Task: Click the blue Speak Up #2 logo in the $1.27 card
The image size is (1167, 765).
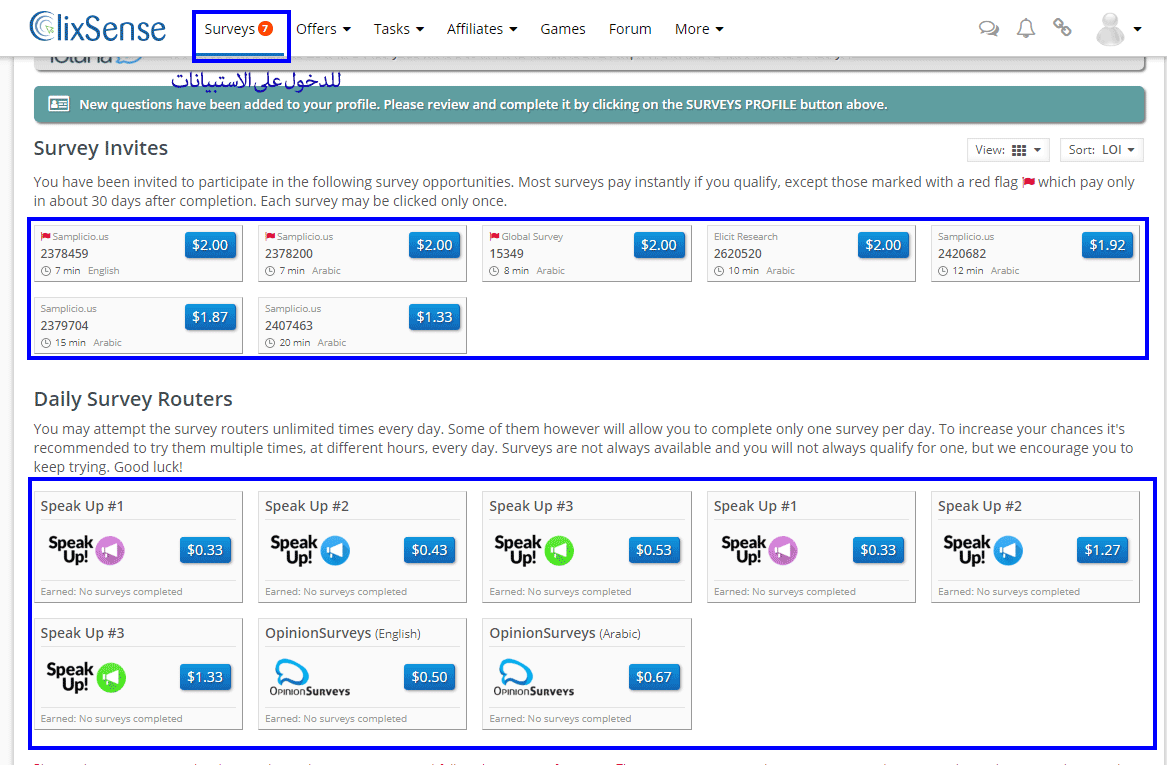Action: click(982, 550)
